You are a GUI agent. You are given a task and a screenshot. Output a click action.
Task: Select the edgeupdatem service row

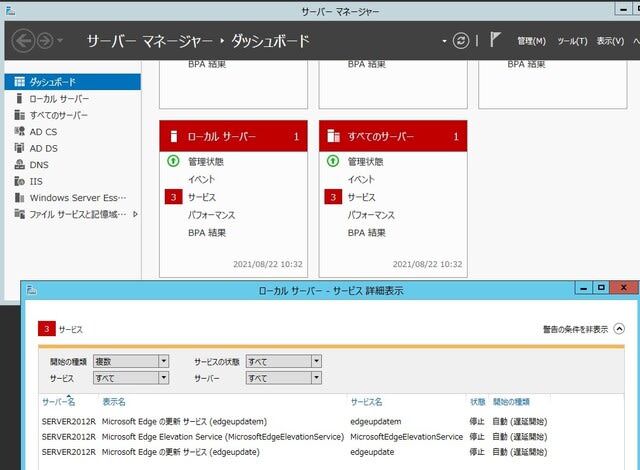(x=294, y=421)
